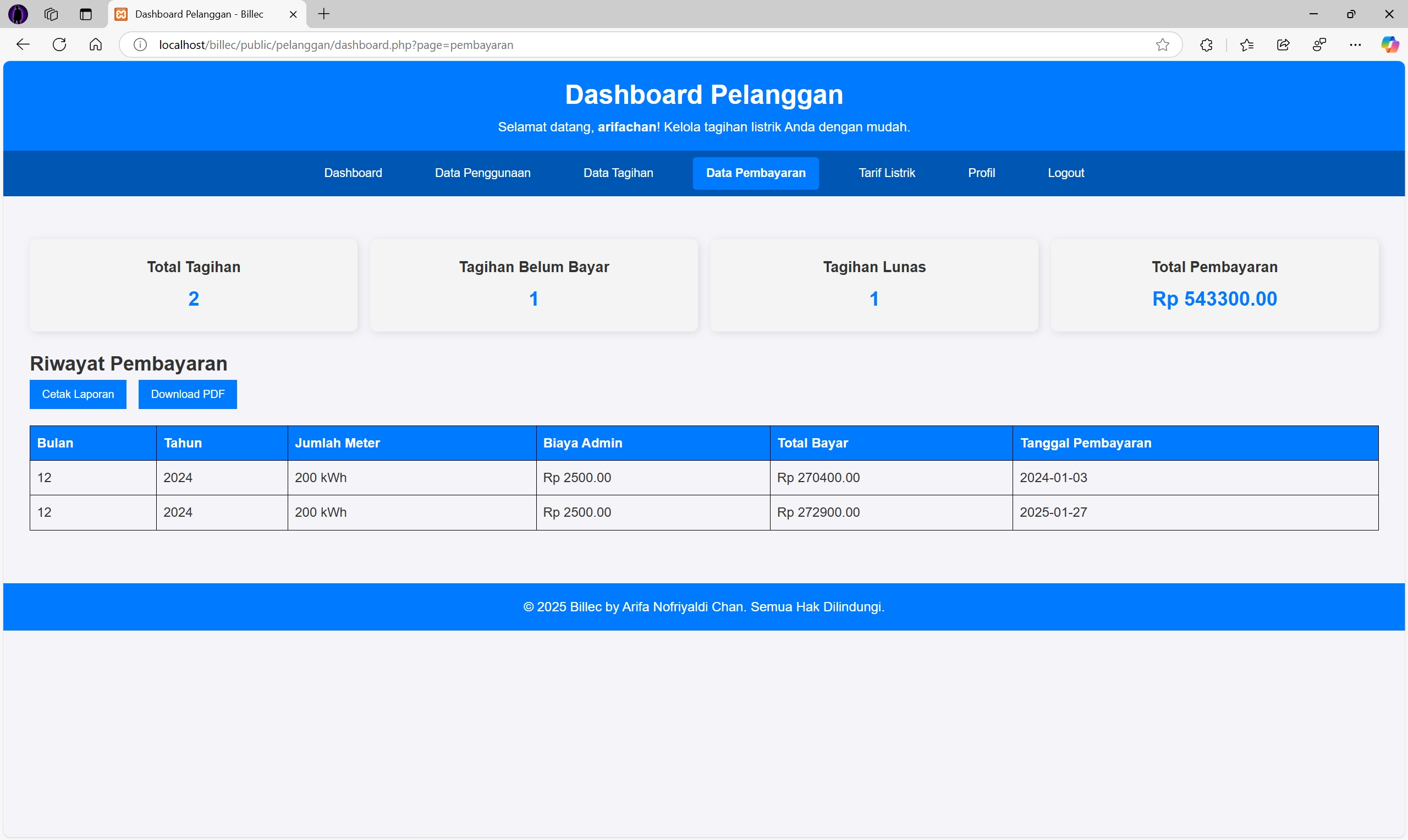Open browser profile/workspaces people icon
The image size is (1408, 840).
(1319, 45)
